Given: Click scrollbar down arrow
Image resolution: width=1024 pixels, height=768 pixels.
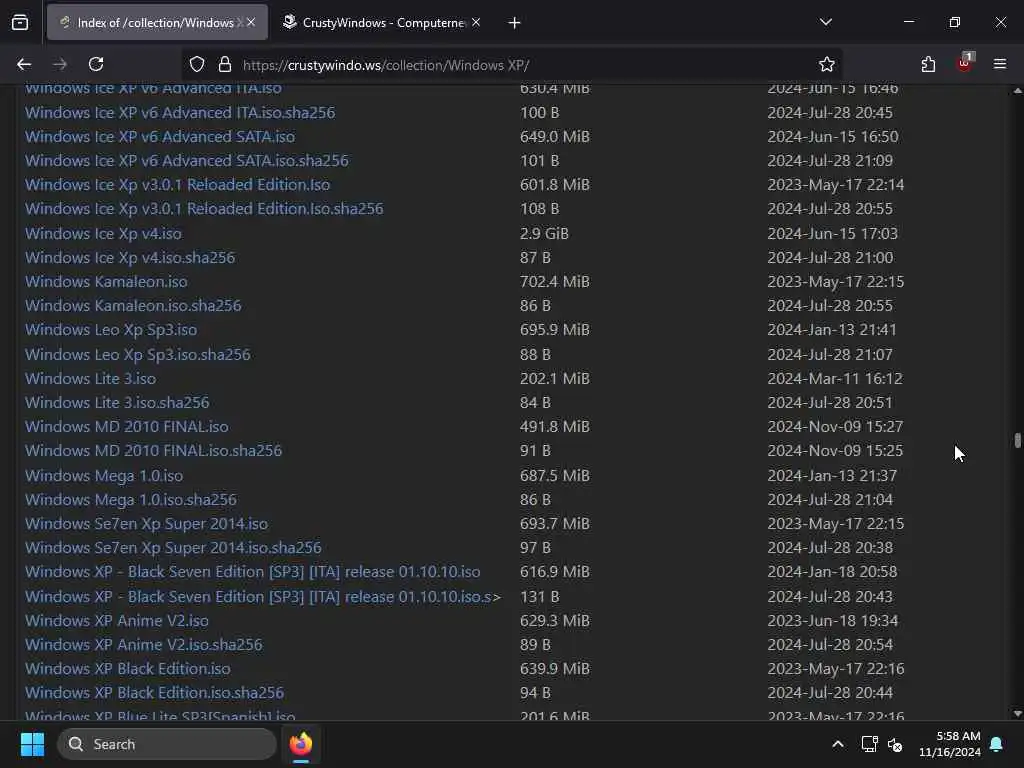Looking at the screenshot, I should coord(1017,714).
